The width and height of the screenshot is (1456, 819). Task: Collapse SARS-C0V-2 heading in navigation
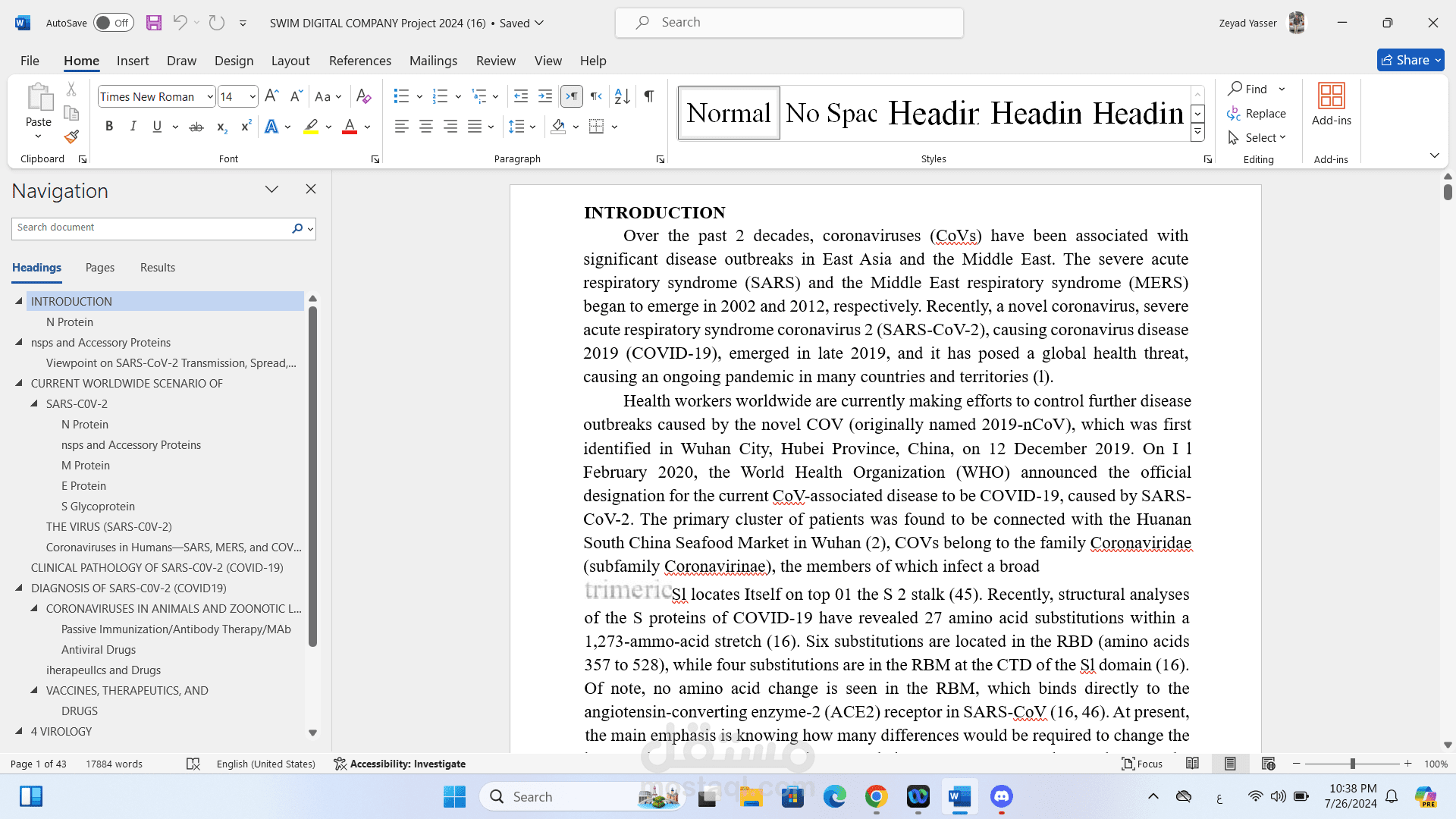pos(34,403)
